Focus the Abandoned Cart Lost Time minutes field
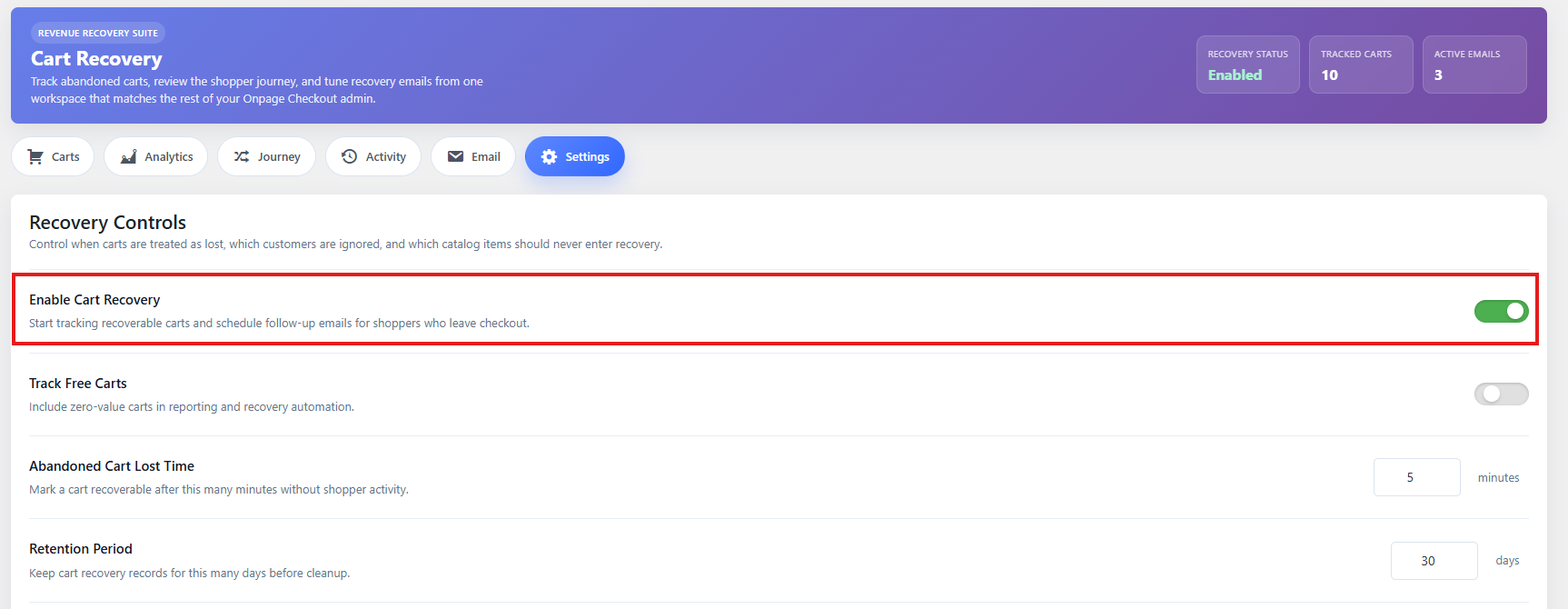This screenshot has width=1568, height=609. pyautogui.click(x=1416, y=477)
